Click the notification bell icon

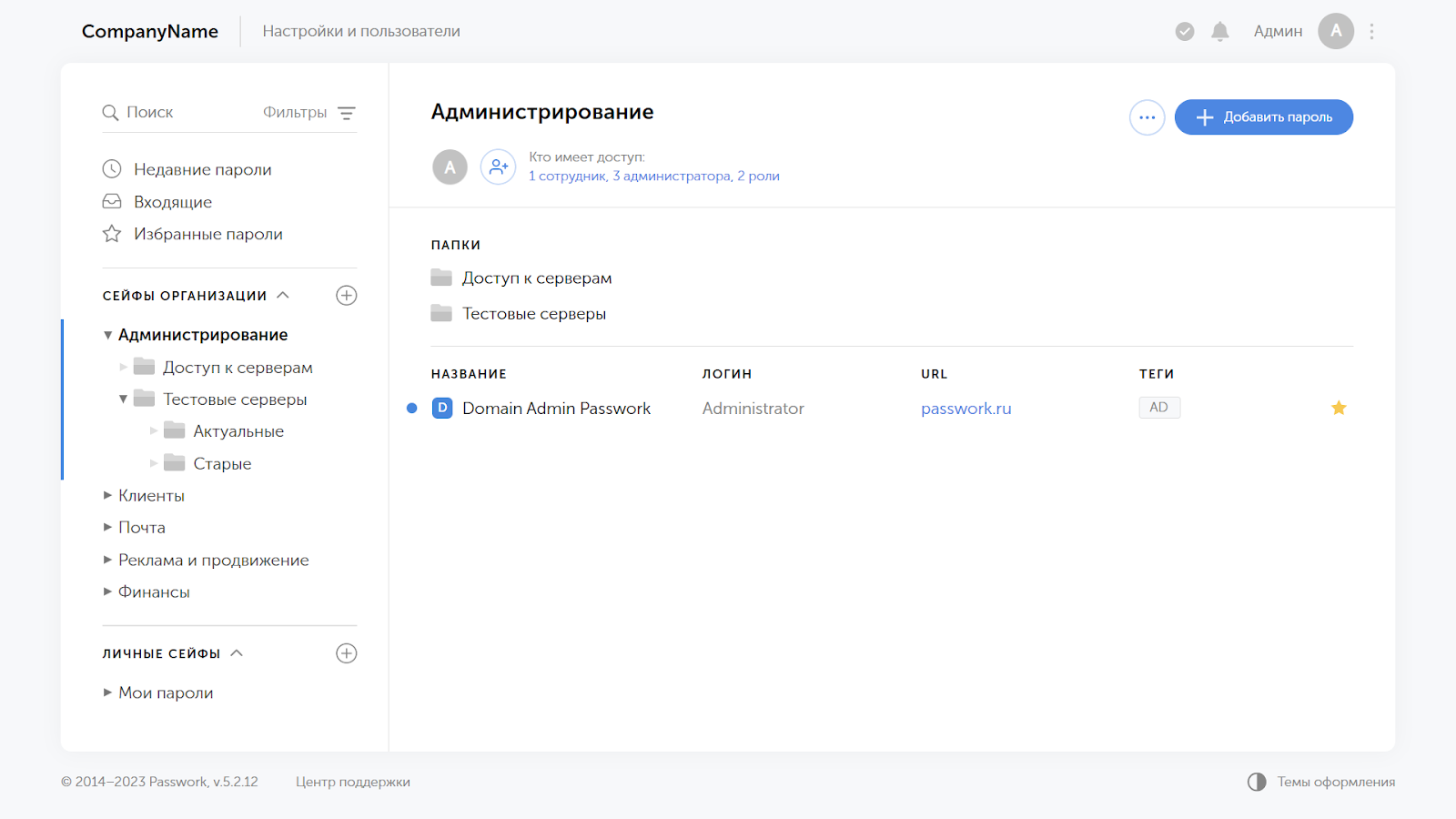tap(1220, 32)
